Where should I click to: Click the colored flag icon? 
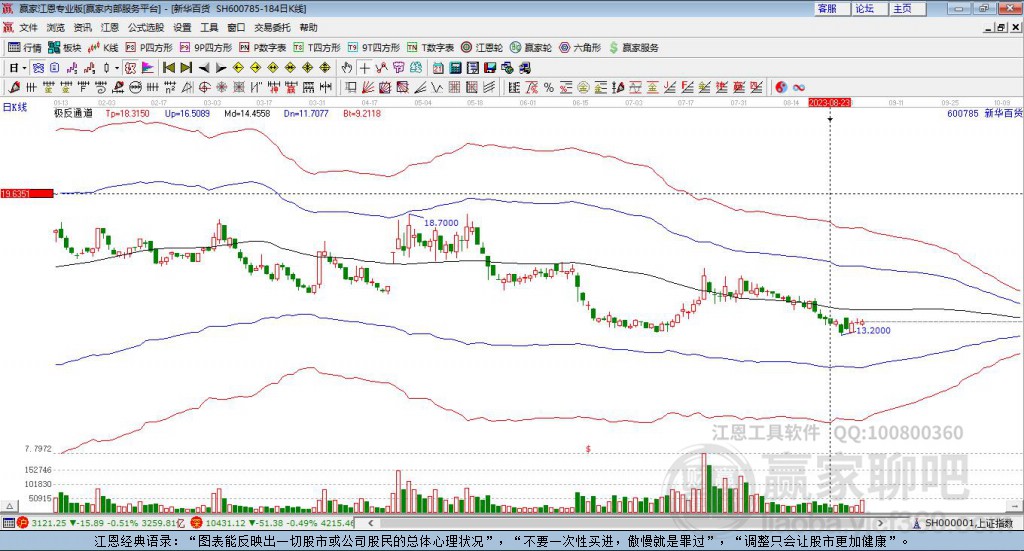point(148,68)
